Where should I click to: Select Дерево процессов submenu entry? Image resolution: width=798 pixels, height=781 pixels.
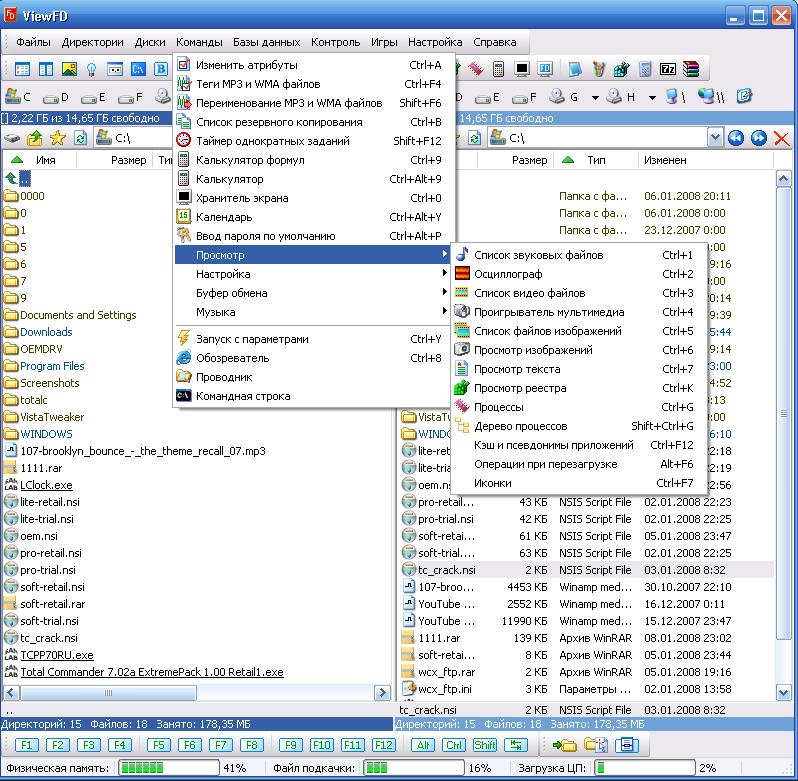(579, 426)
